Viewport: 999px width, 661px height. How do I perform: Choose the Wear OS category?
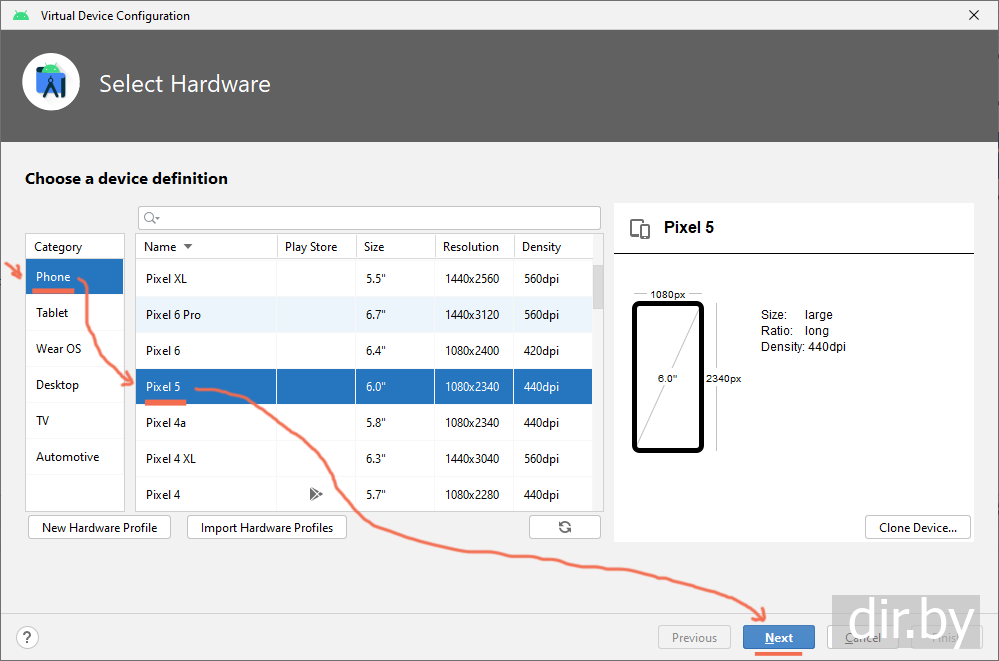pos(59,349)
